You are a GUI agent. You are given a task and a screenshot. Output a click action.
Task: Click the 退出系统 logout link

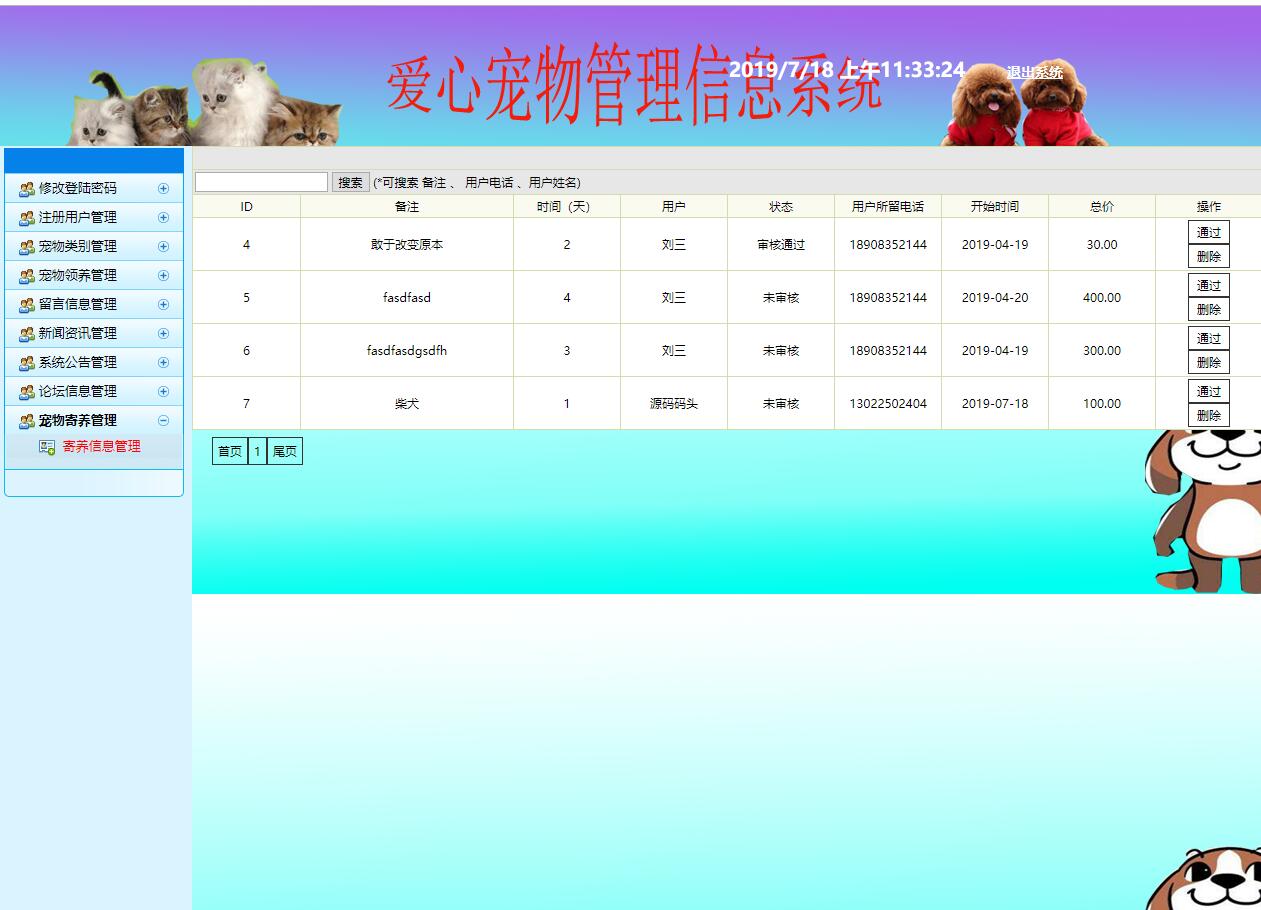pyautogui.click(x=1035, y=73)
